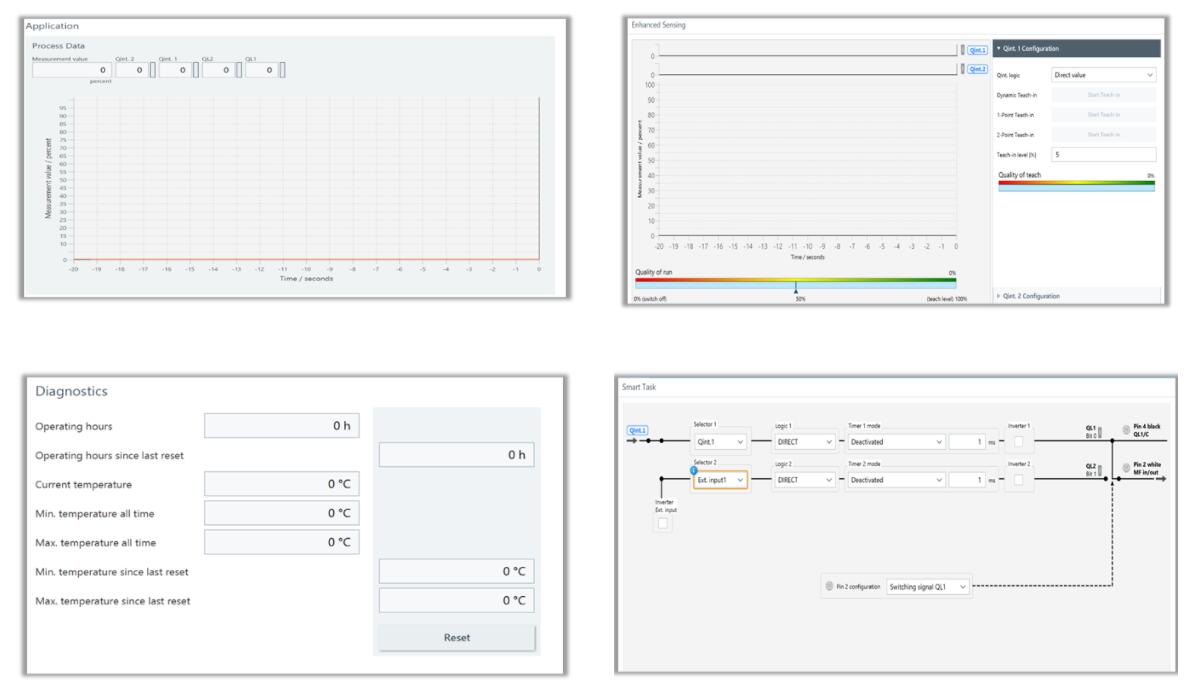This screenshot has width=1203, height=692.
Task: Open the Pin 2 configuration dropdown
Action: point(928,587)
